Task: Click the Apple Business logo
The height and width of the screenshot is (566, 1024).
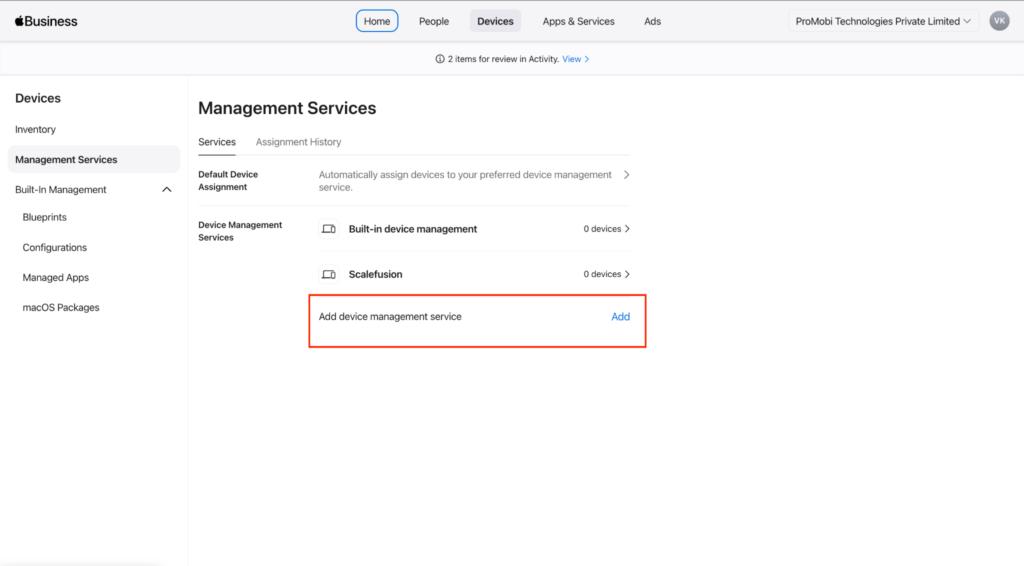Action: click(46, 21)
